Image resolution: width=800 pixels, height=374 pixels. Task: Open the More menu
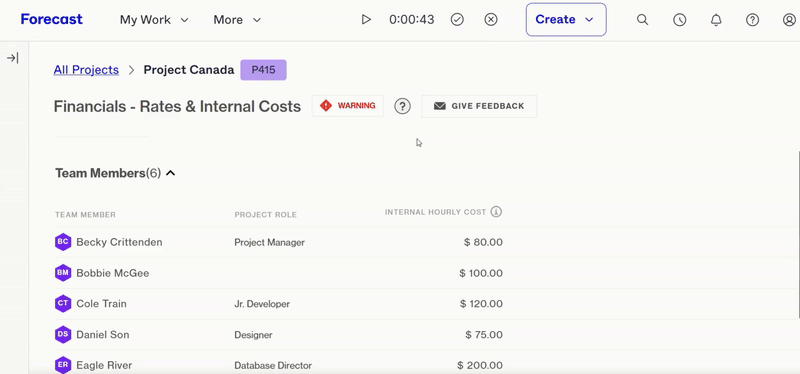click(237, 20)
